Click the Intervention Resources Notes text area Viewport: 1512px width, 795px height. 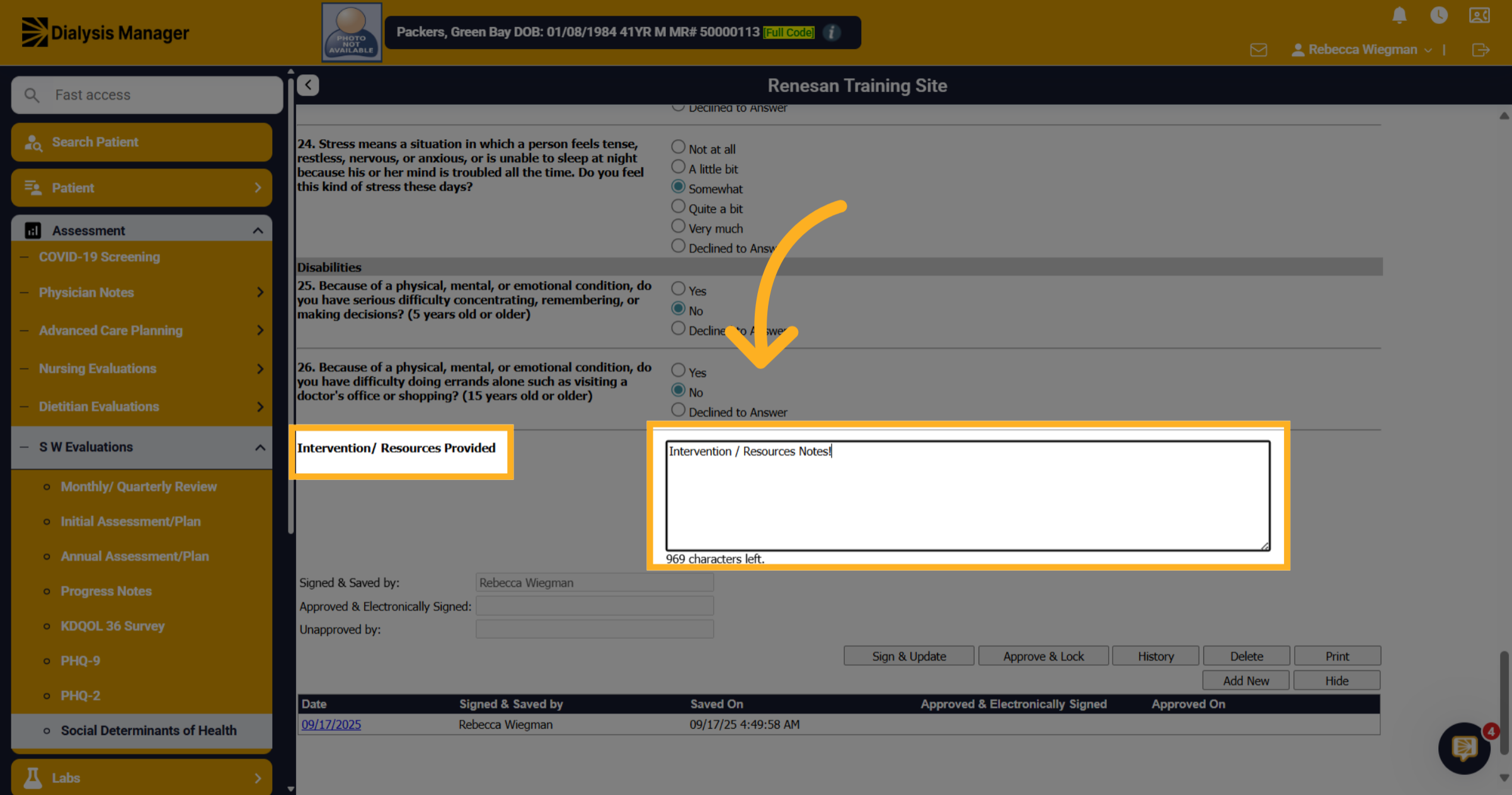point(968,496)
